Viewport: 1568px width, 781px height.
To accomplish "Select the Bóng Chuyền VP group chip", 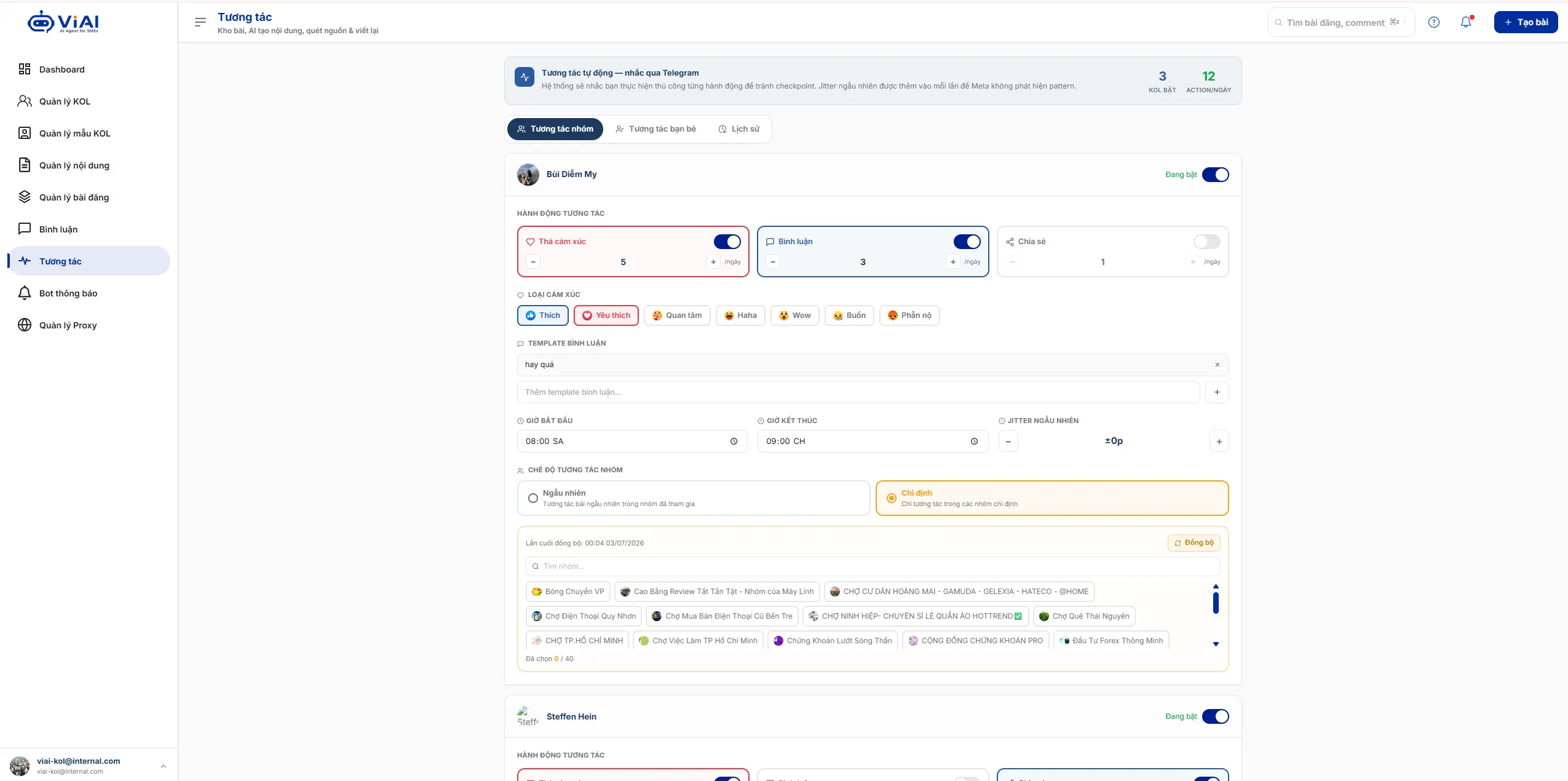I will 568,592.
